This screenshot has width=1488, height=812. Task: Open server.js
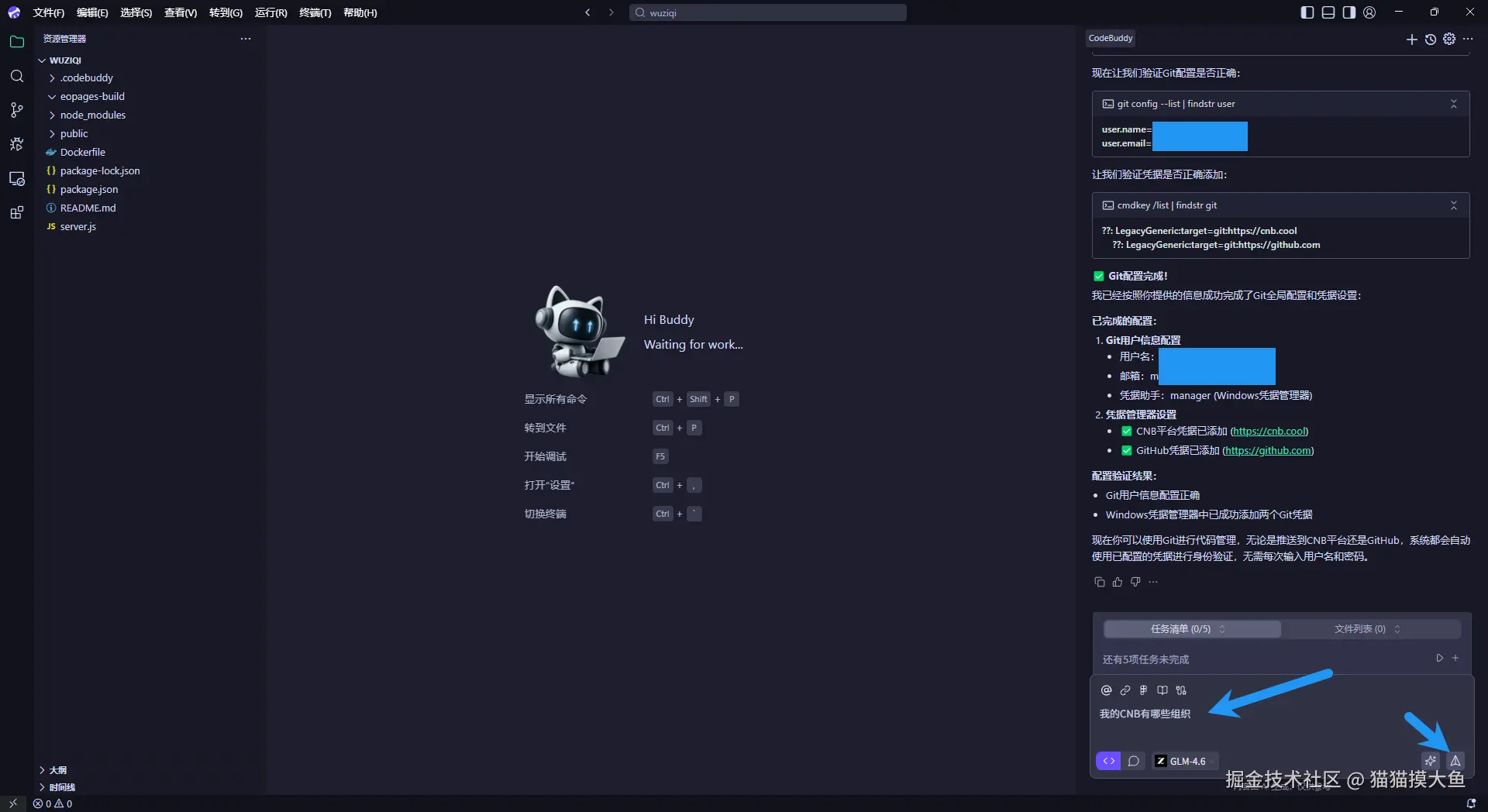click(x=77, y=227)
